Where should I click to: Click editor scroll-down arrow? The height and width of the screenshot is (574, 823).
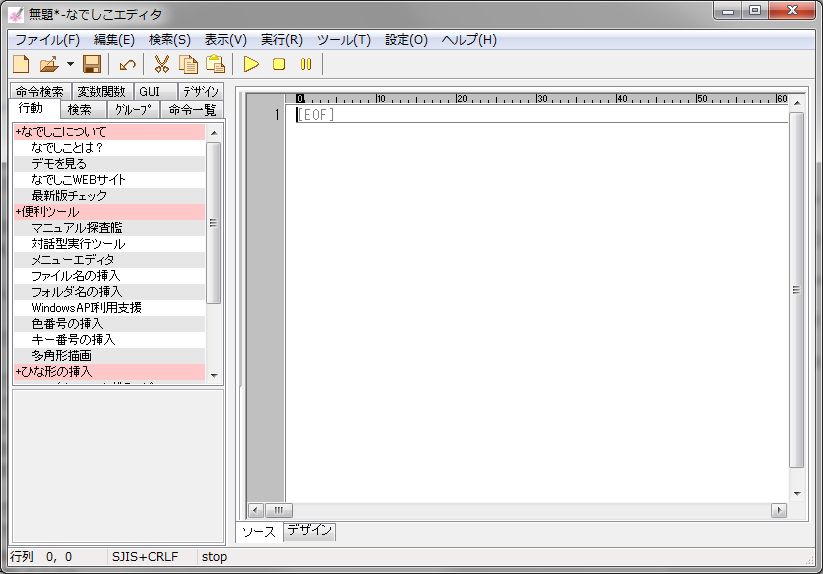797,493
